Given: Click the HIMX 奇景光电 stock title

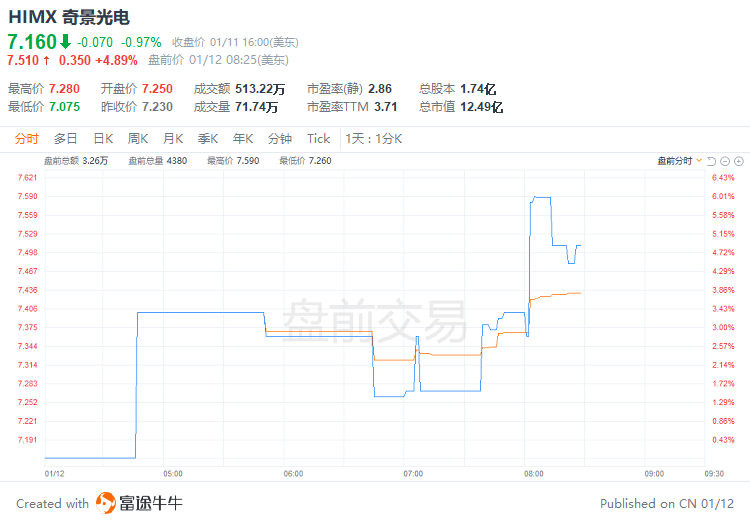Looking at the screenshot, I should [x=69, y=17].
